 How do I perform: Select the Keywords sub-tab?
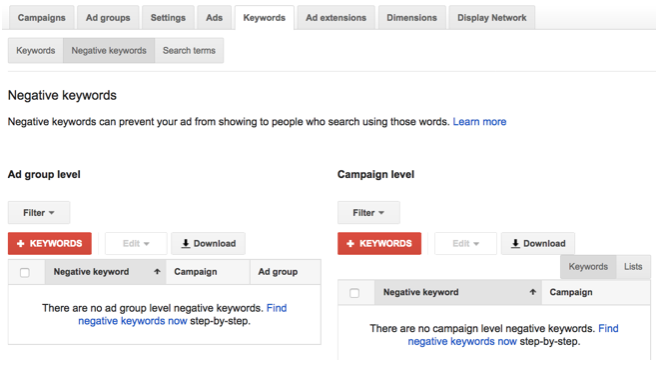pos(36,51)
